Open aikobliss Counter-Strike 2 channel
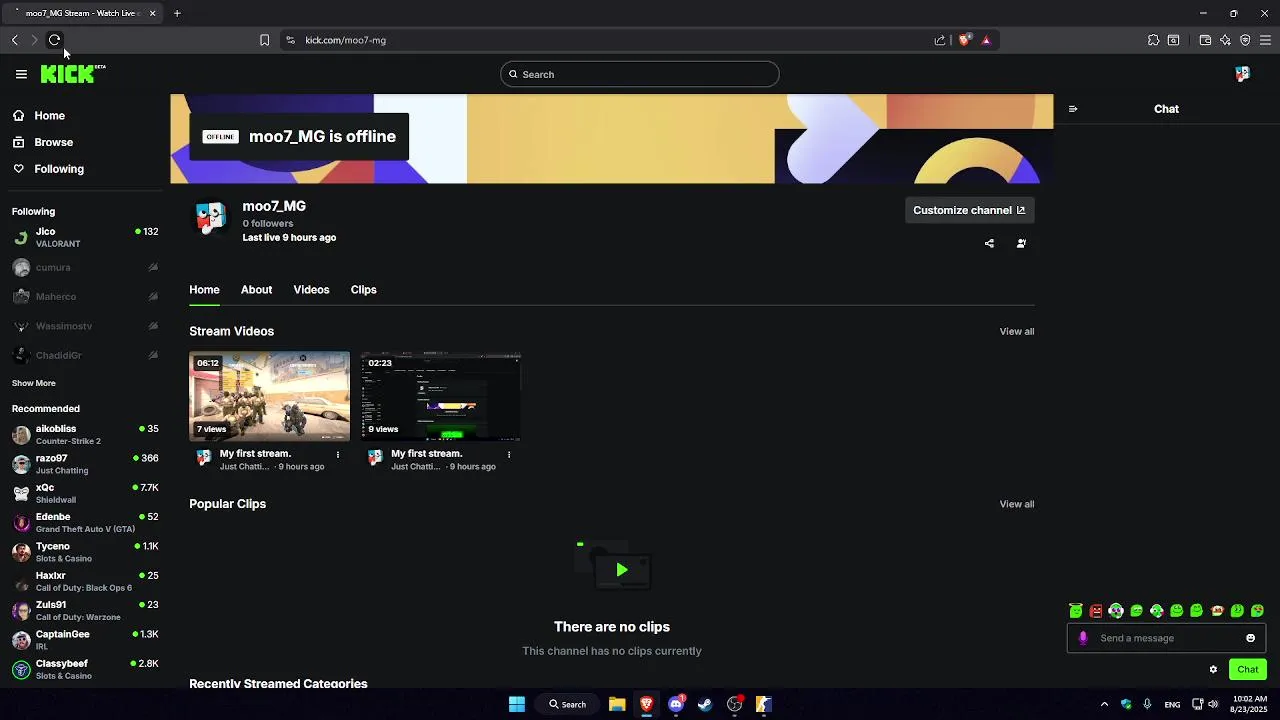1280x720 pixels. [85, 434]
